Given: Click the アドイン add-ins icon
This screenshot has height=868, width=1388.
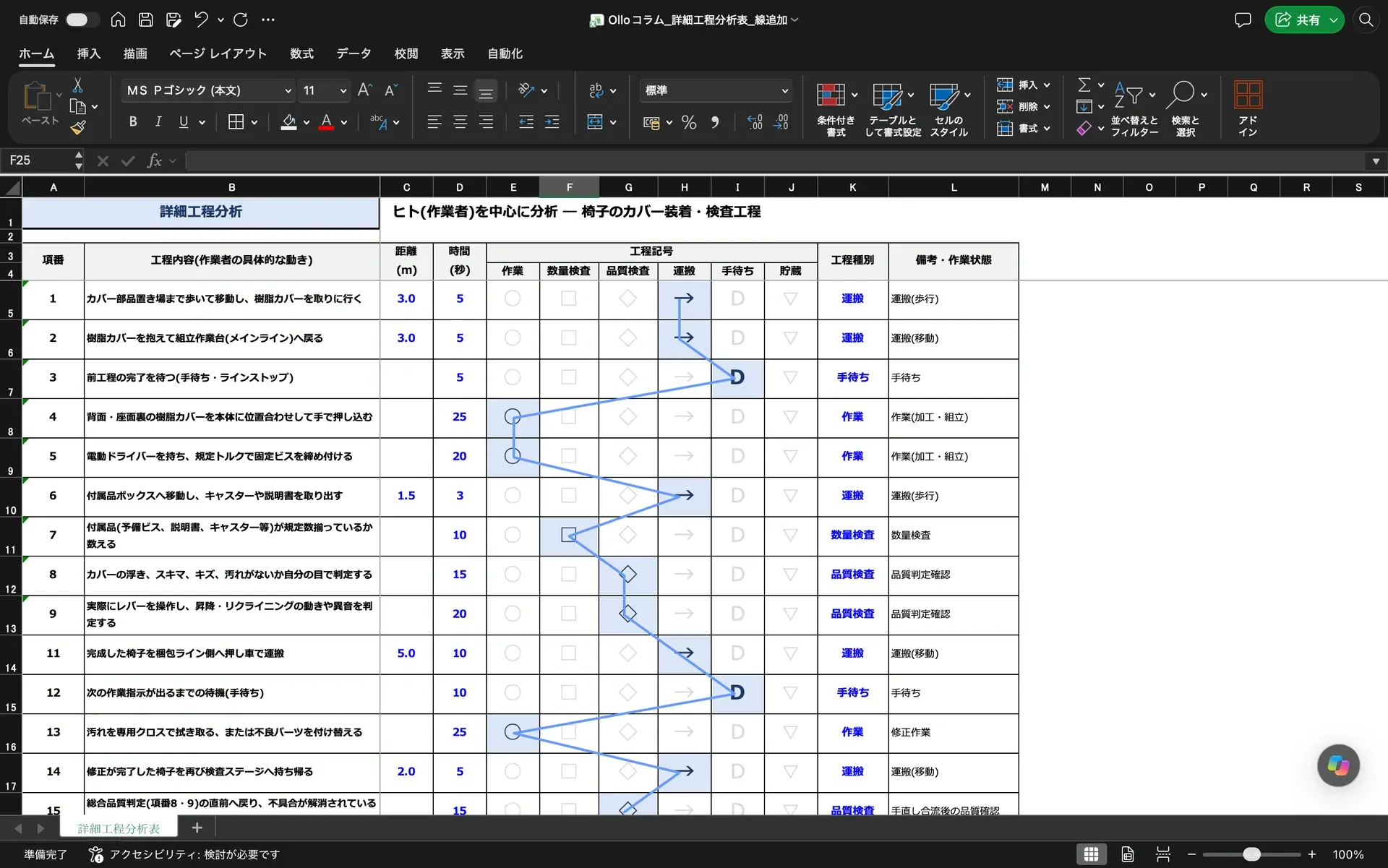Looking at the screenshot, I should point(1248,108).
